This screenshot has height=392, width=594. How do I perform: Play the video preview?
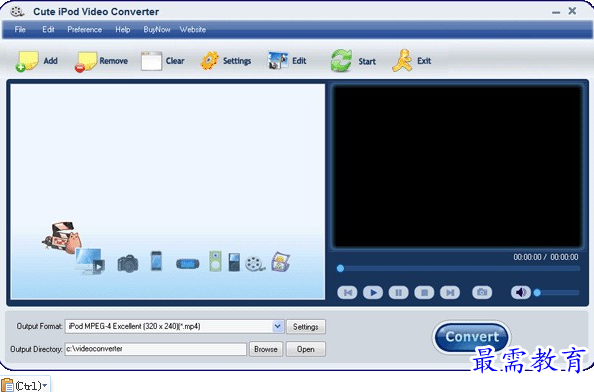pyautogui.click(x=373, y=292)
